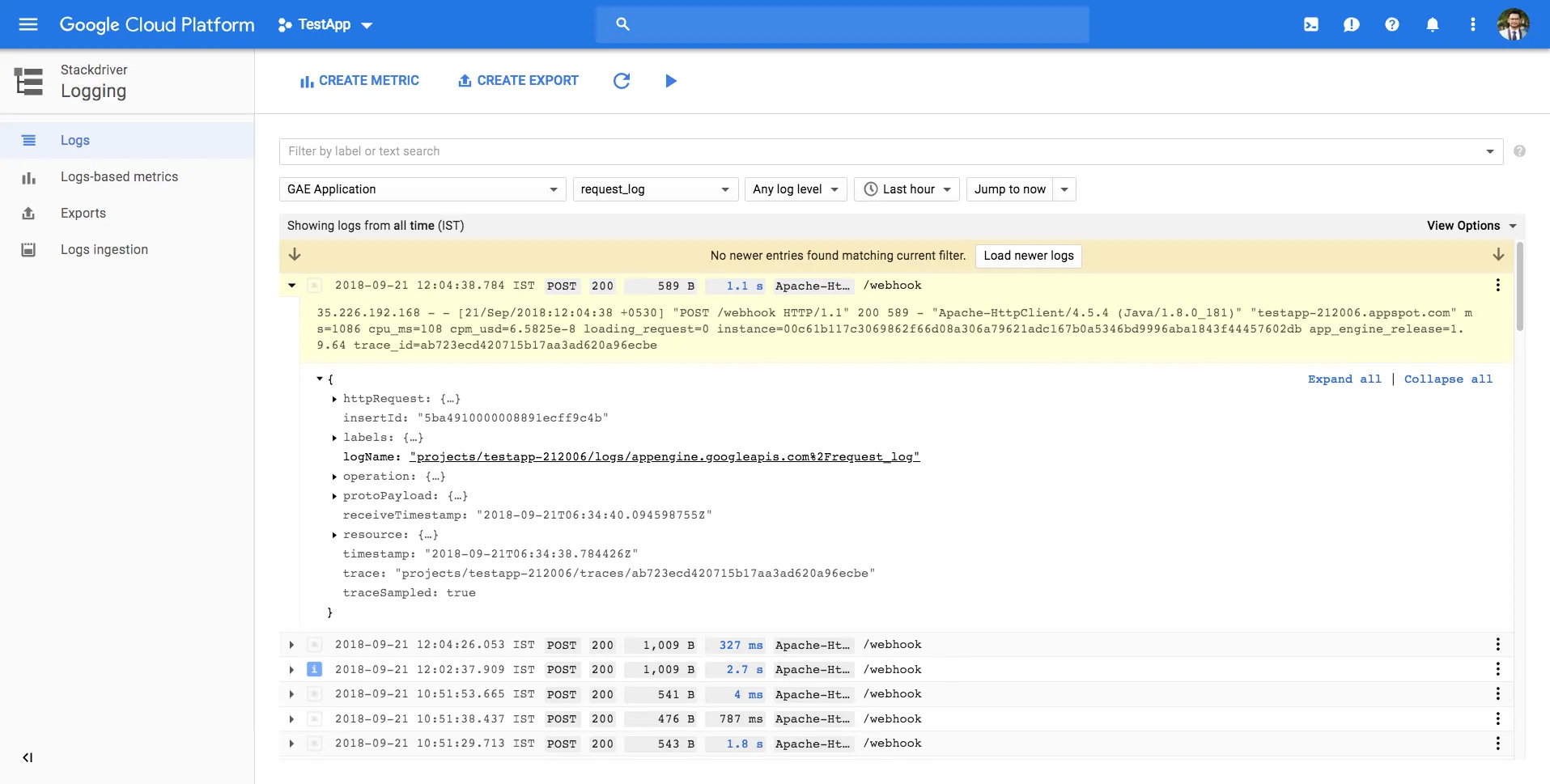Expand the operation field
The height and width of the screenshot is (784, 1550).
334,477
